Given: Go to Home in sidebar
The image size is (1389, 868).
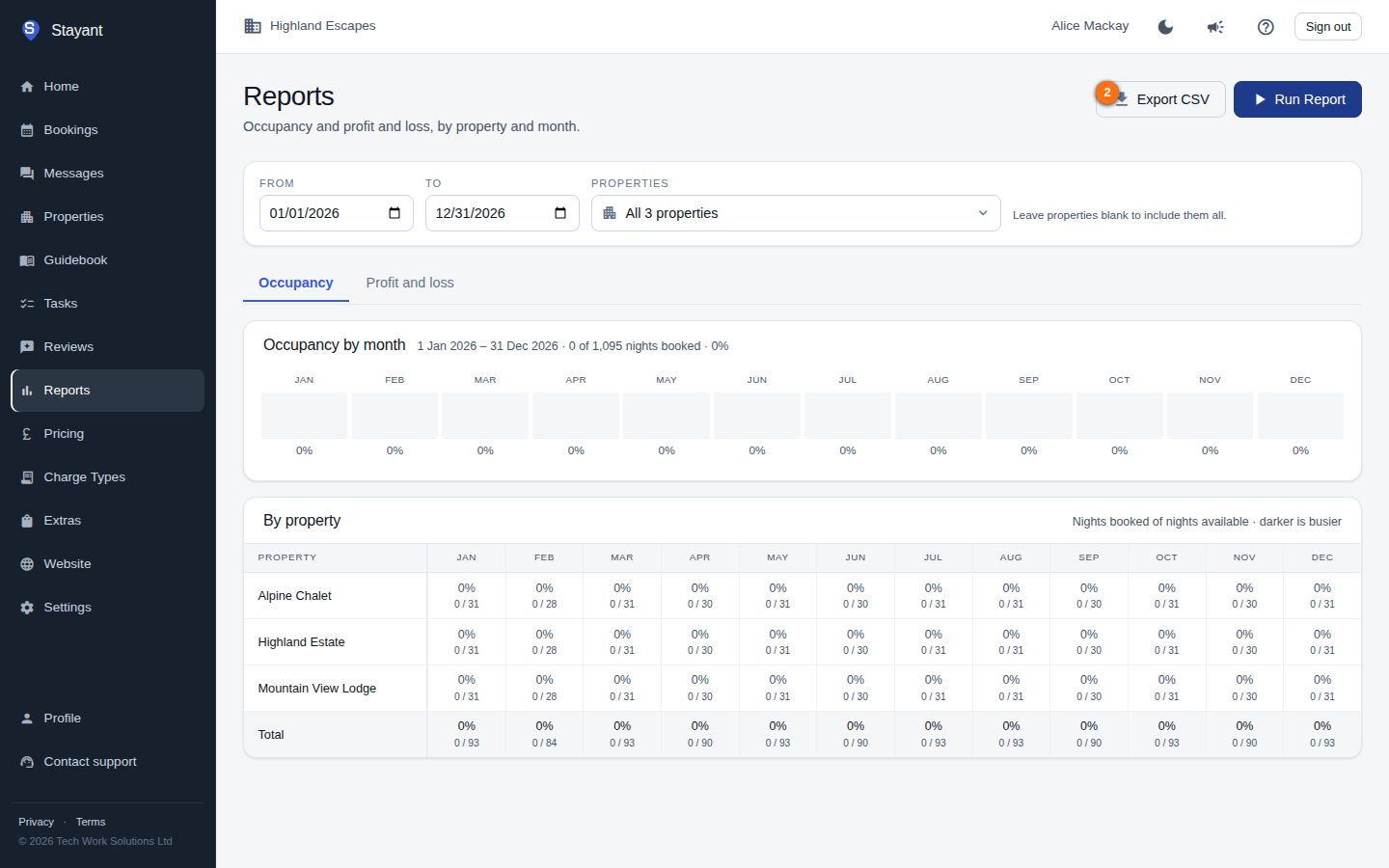Looking at the screenshot, I should [107, 87].
